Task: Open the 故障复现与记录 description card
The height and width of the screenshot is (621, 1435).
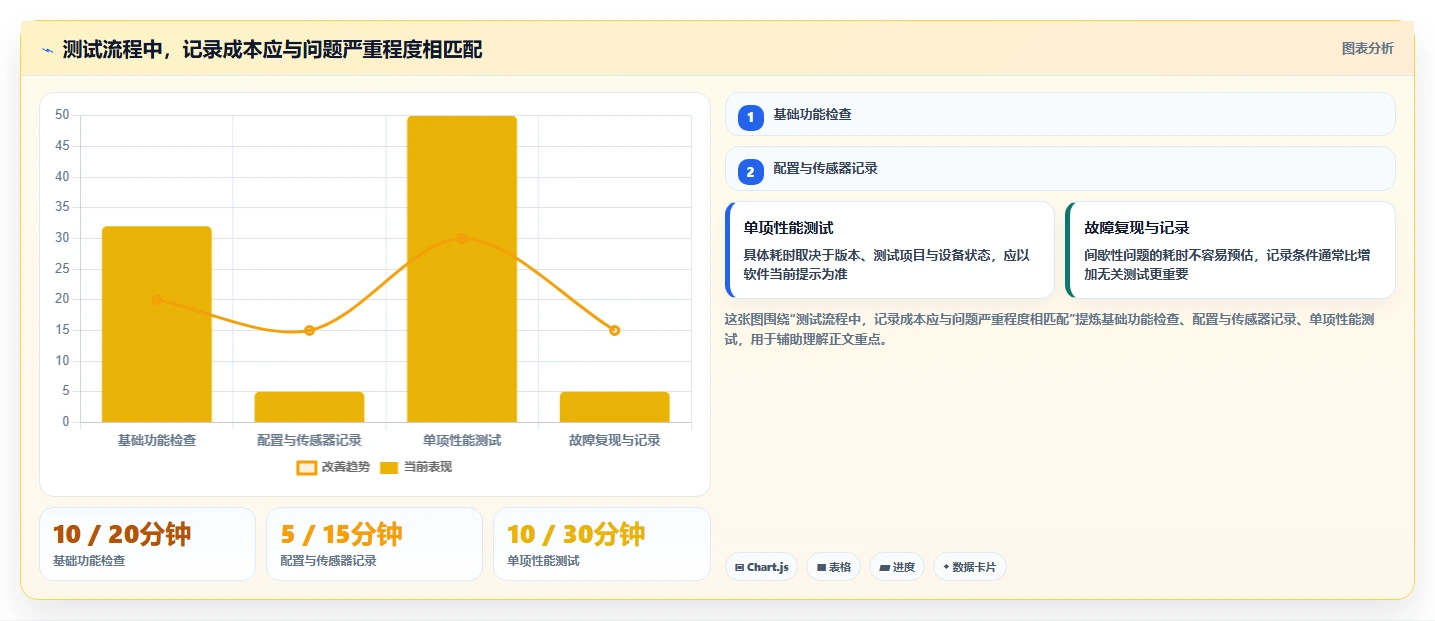Action: (x=1230, y=250)
